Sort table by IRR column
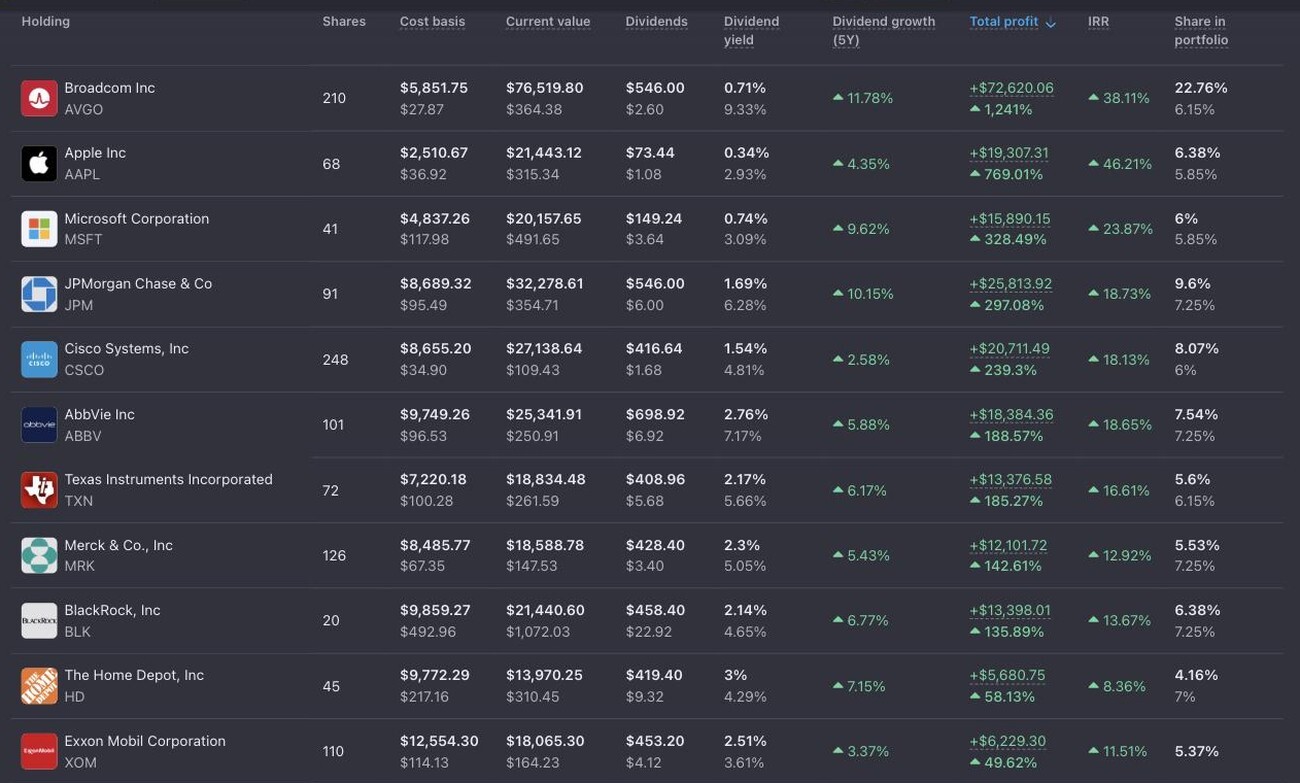The width and height of the screenshot is (1300, 783). [x=1098, y=21]
